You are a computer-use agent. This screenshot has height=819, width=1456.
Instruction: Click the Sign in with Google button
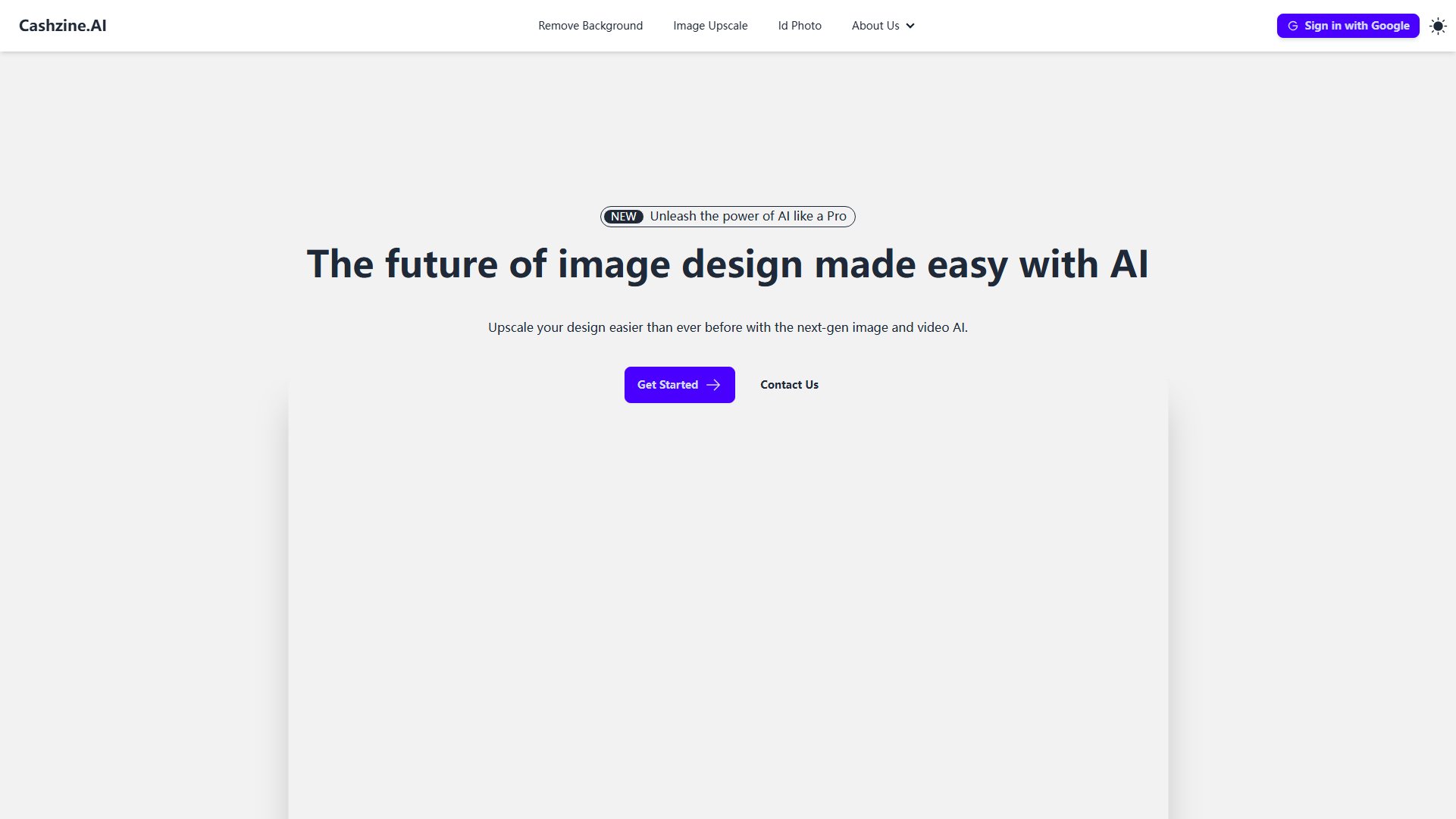(1348, 26)
